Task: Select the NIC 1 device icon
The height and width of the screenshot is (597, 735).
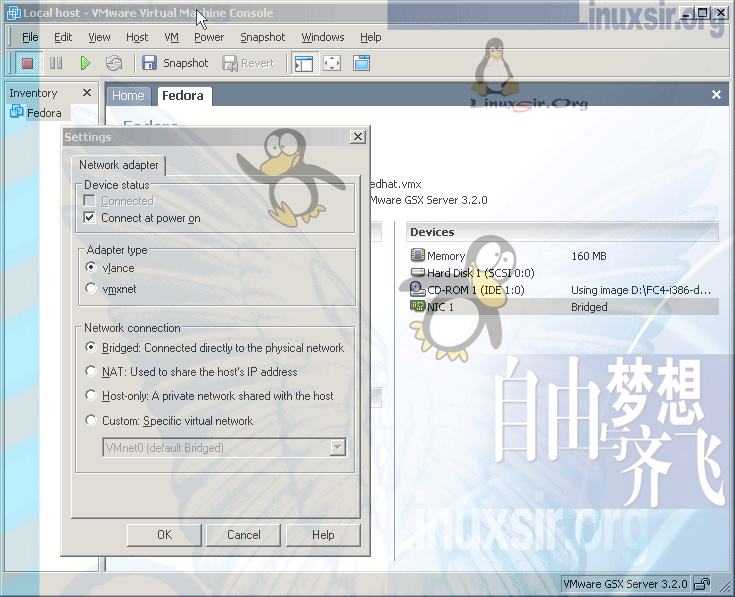Action: click(417, 306)
